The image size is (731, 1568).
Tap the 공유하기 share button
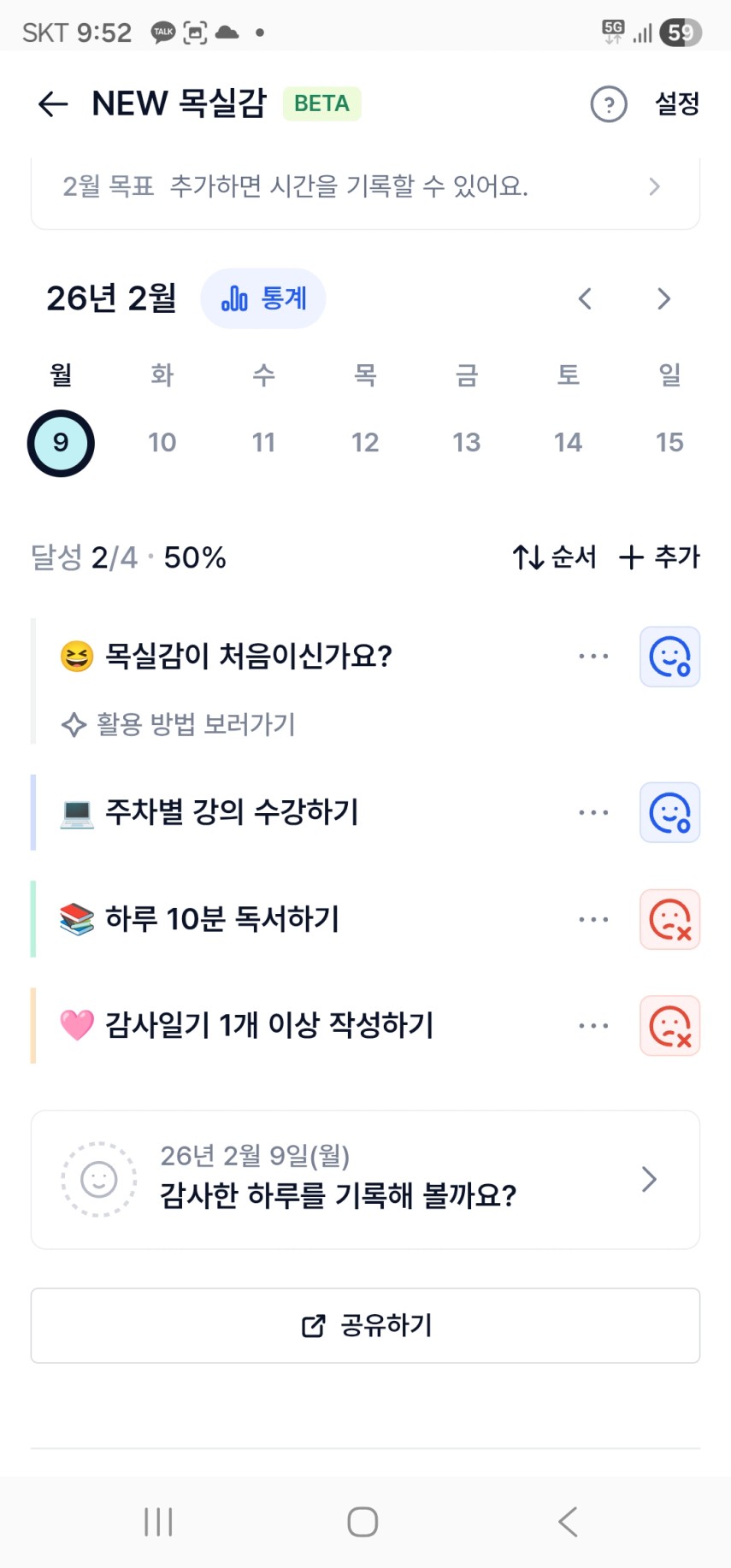(366, 1325)
